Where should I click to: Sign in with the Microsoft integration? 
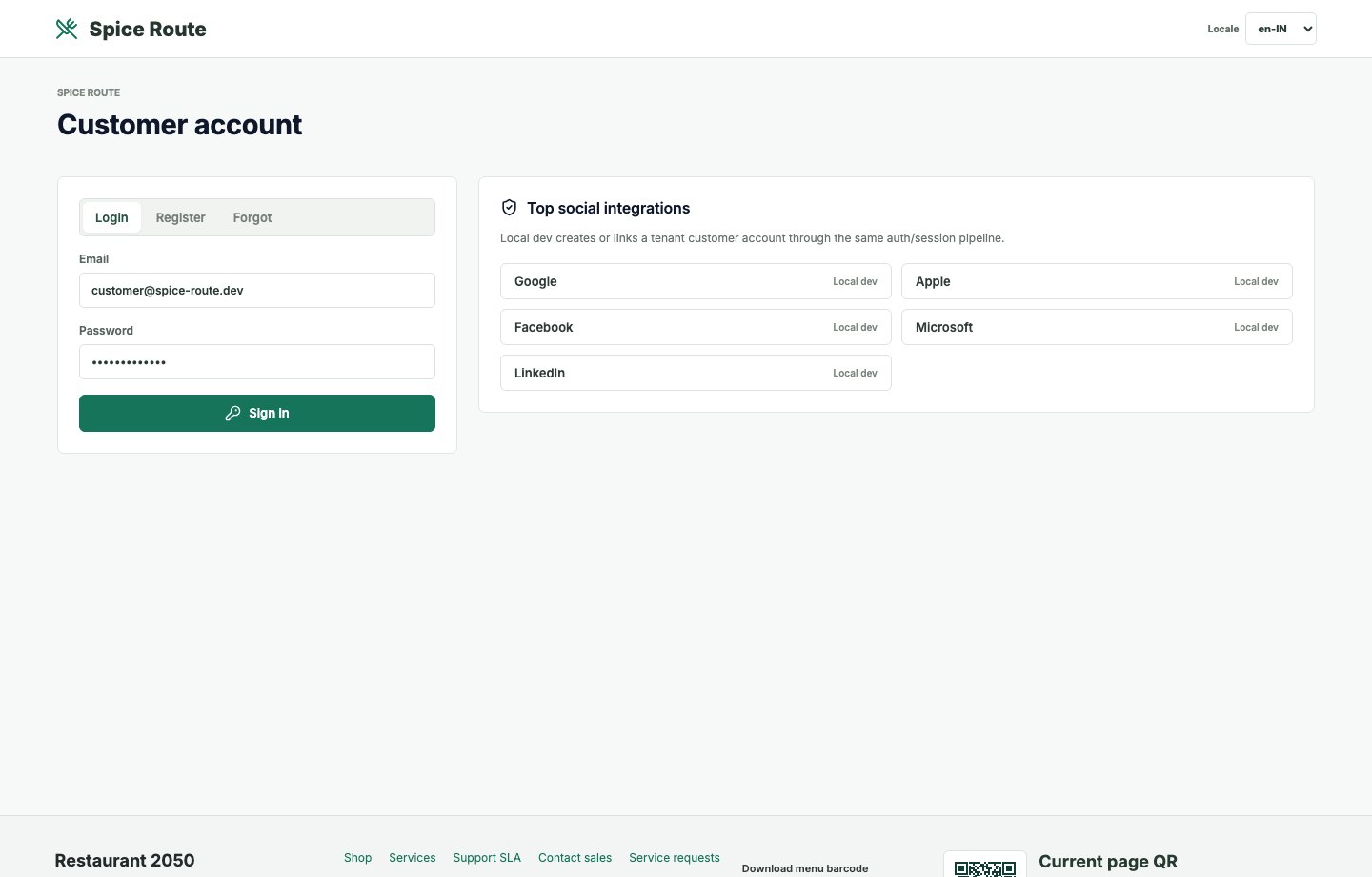coord(1097,327)
